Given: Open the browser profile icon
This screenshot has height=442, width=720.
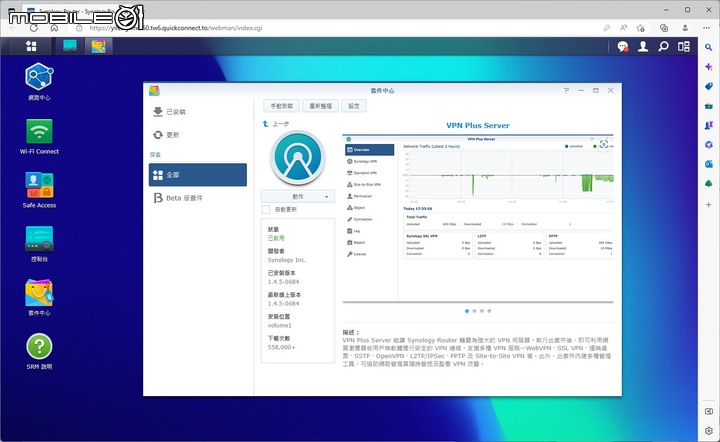Looking at the screenshot, I should [685, 28].
